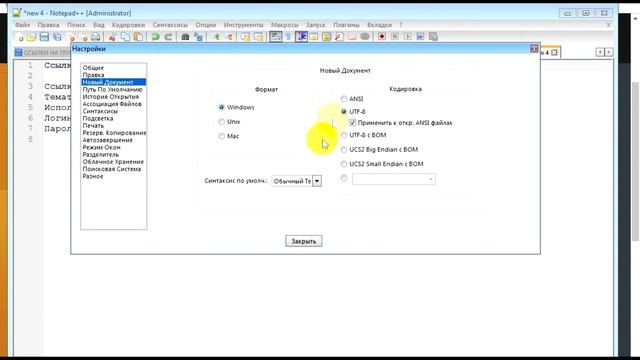Click the Закрыть button
Screen dimensions: 640x360
pos(304,241)
